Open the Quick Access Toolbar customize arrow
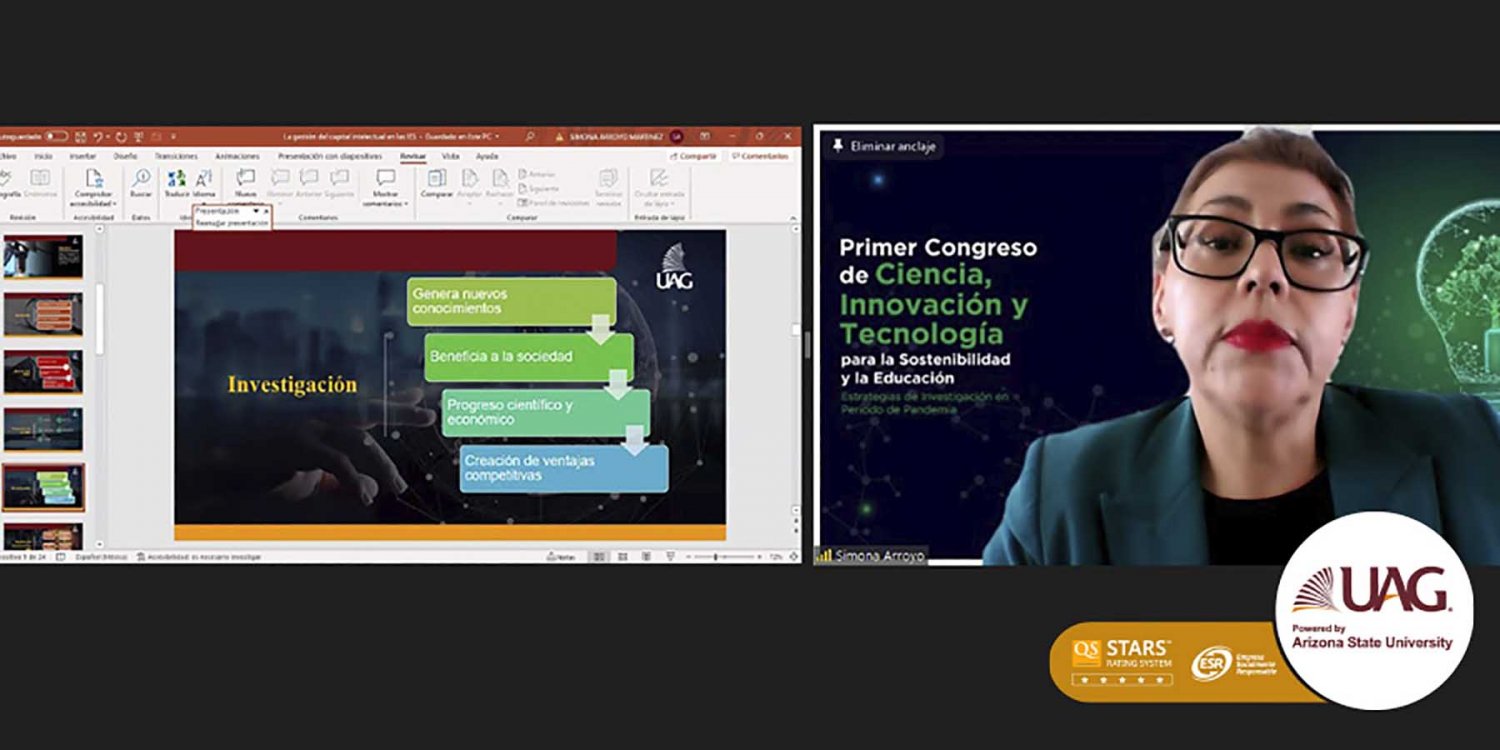1500x750 pixels. pos(173,136)
